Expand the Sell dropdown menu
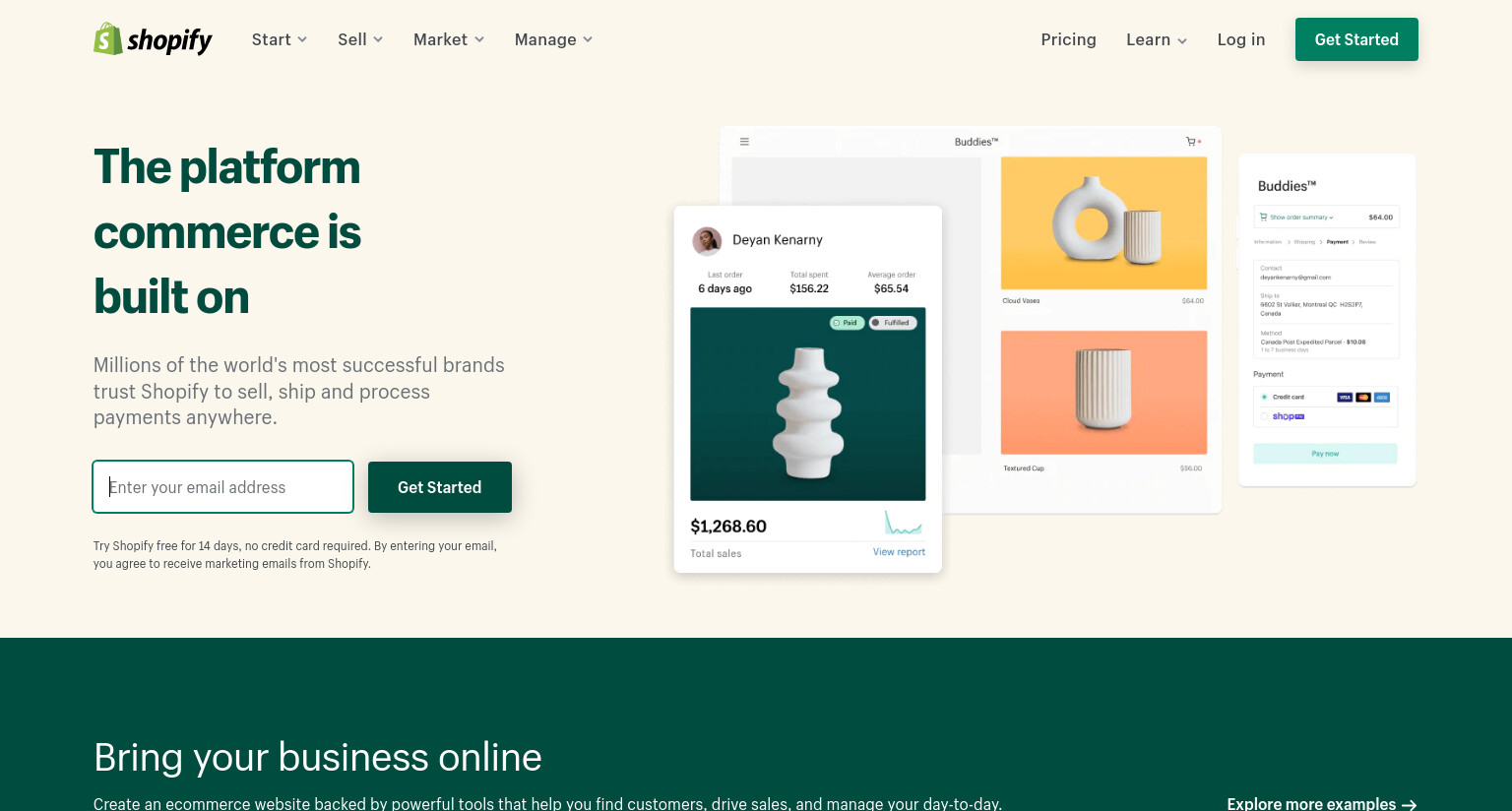 360,39
